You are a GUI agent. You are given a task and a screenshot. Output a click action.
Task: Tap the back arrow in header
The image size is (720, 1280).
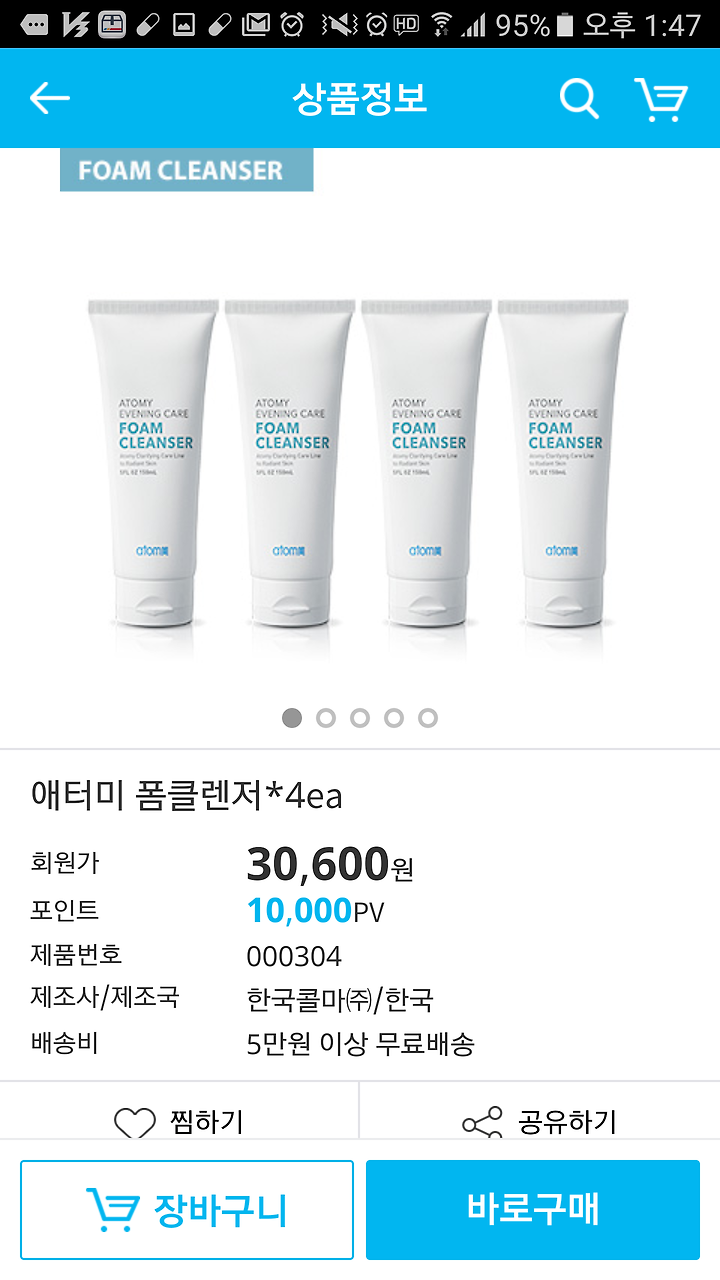click(x=49, y=98)
